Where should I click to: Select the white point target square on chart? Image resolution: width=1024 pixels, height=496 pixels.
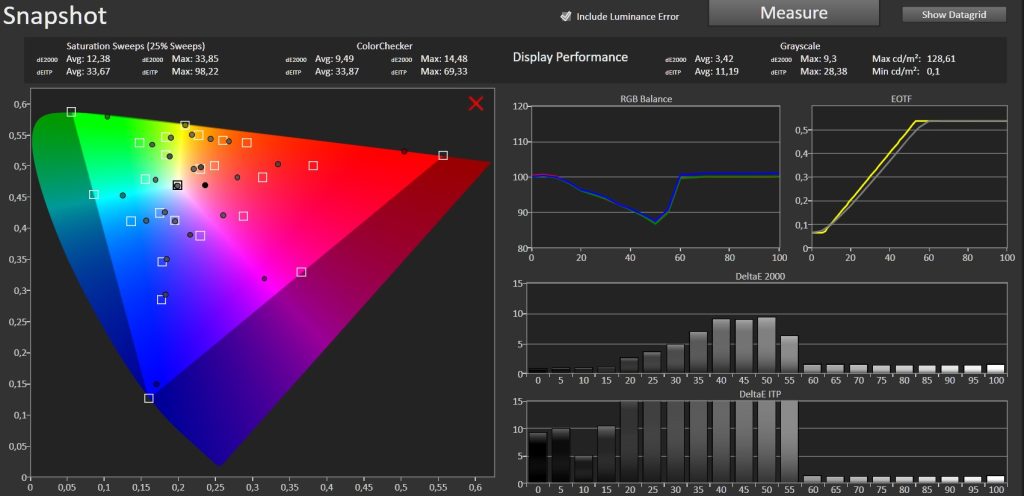[x=177, y=185]
